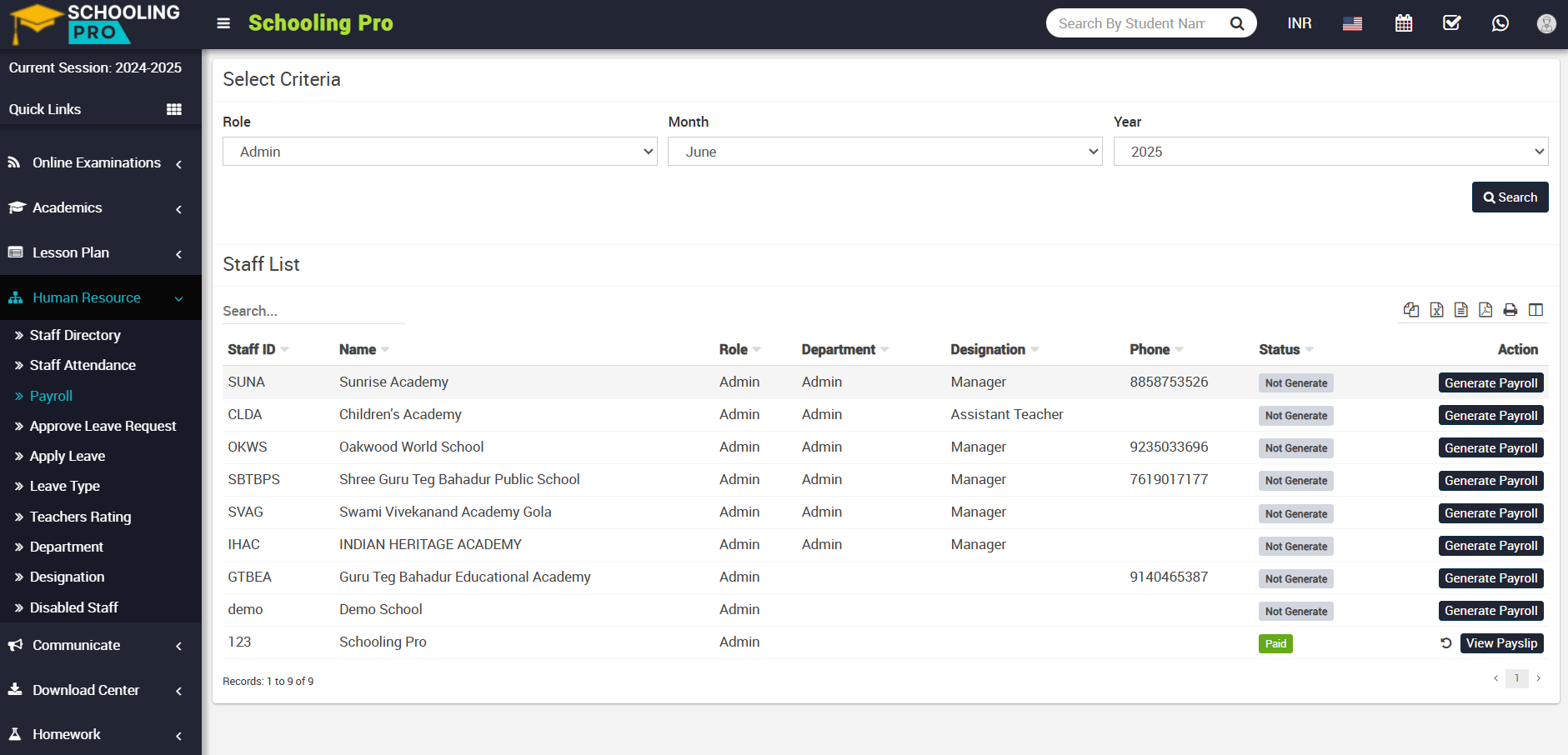1568x755 pixels.
Task: Click the previous page arrow
Action: click(1495, 678)
